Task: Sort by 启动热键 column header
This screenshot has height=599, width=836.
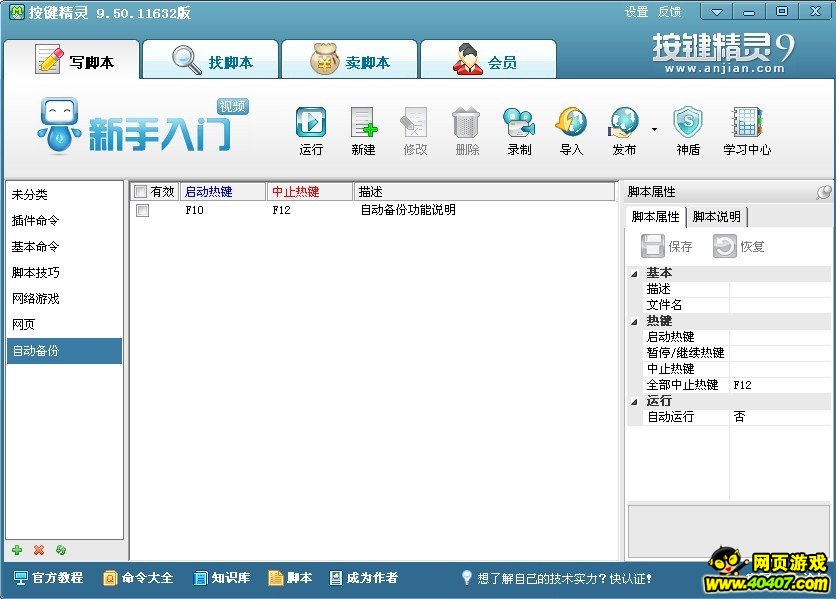Action: (x=223, y=191)
